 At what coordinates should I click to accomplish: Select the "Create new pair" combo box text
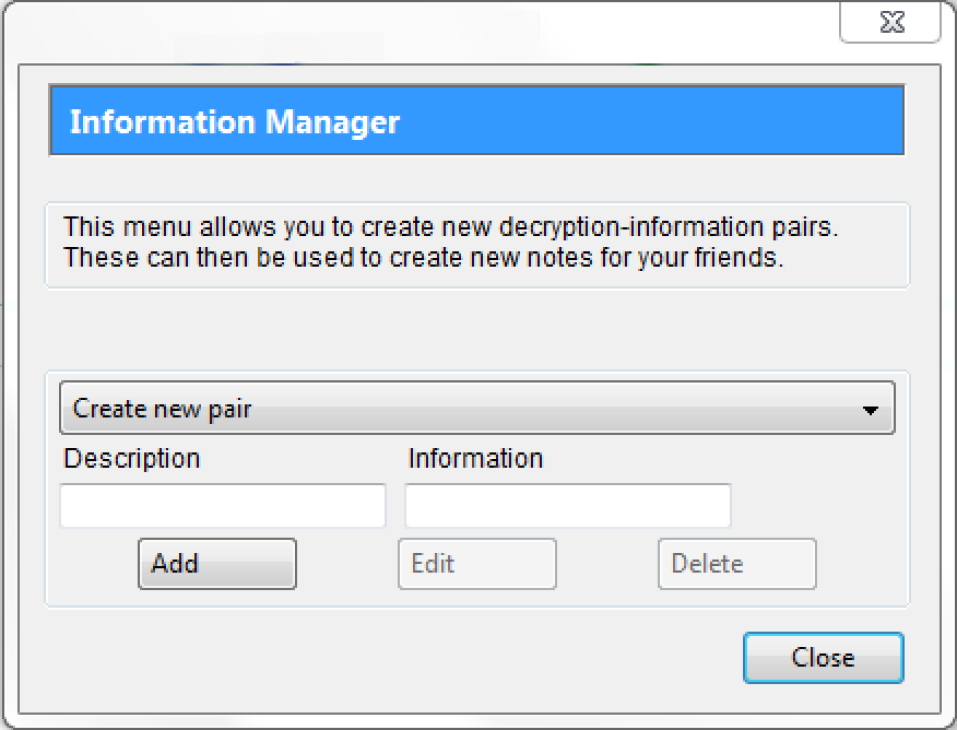tap(162, 409)
